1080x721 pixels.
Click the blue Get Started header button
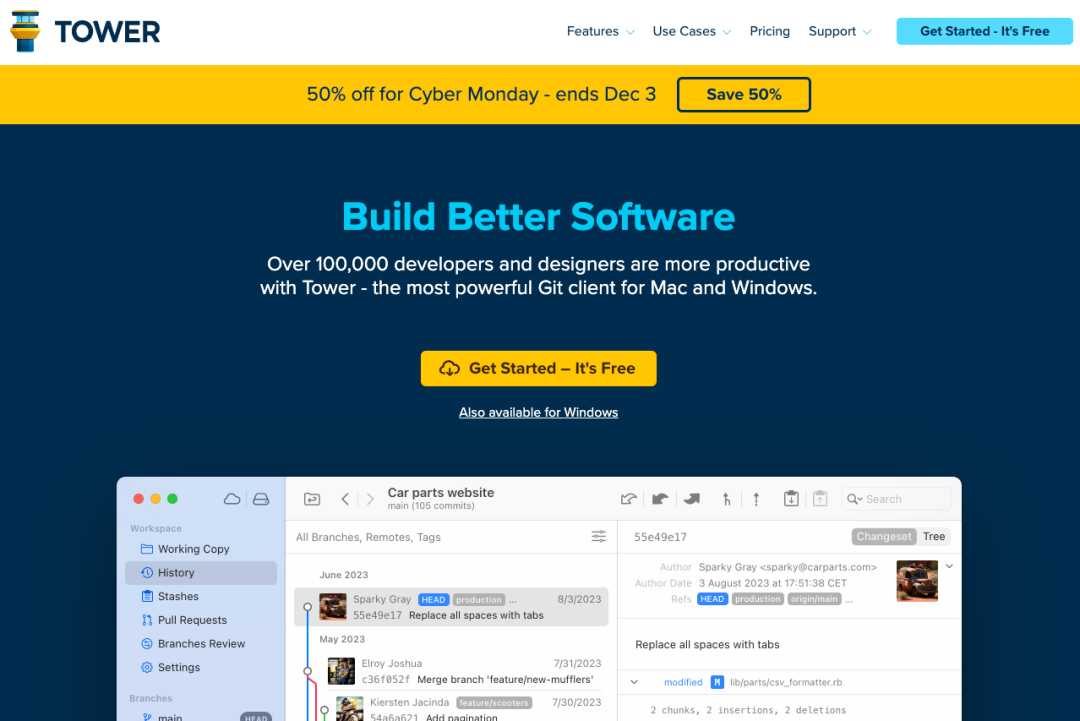point(984,32)
